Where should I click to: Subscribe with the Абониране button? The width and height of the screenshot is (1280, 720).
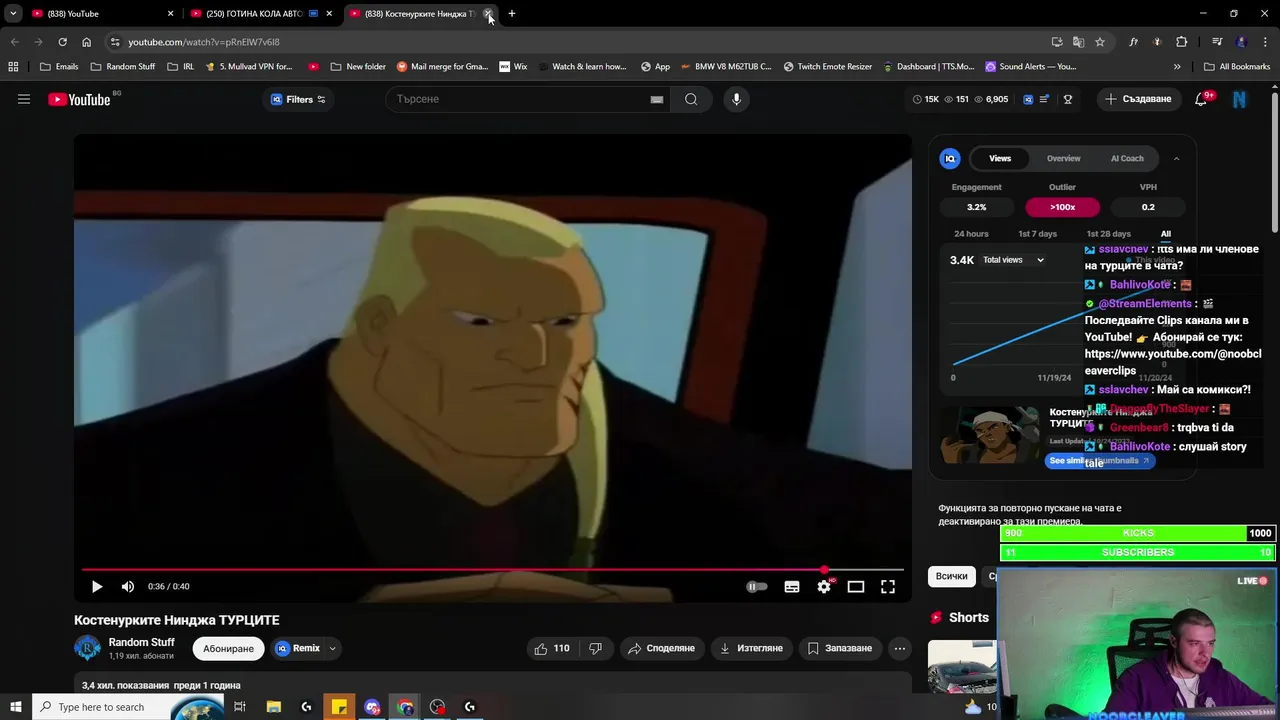tap(228, 648)
